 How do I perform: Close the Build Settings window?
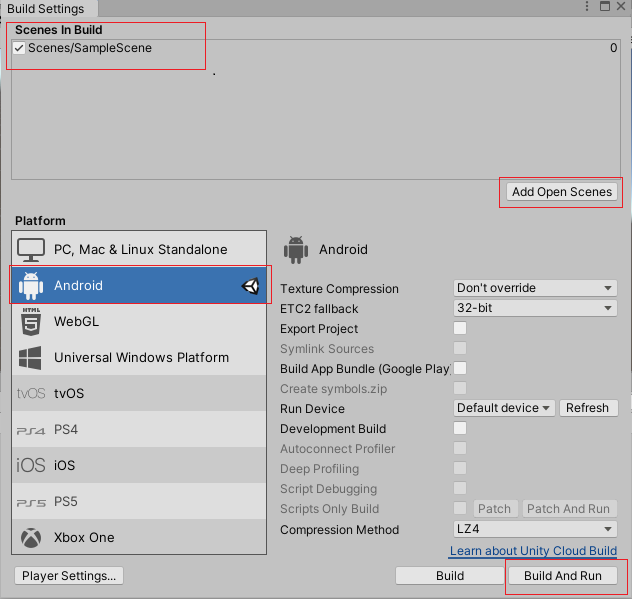coord(621,6)
